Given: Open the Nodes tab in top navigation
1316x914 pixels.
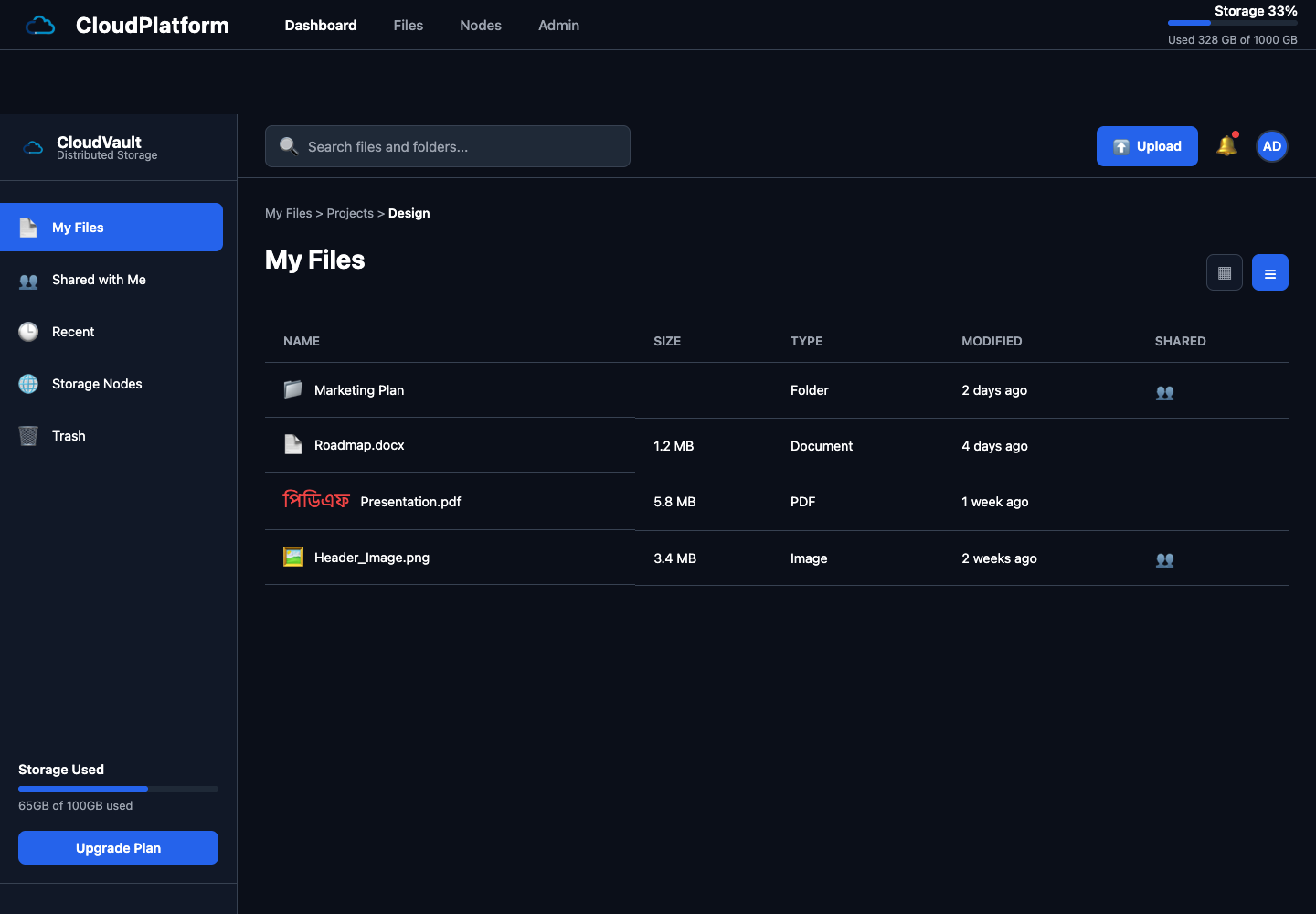Looking at the screenshot, I should (481, 26).
